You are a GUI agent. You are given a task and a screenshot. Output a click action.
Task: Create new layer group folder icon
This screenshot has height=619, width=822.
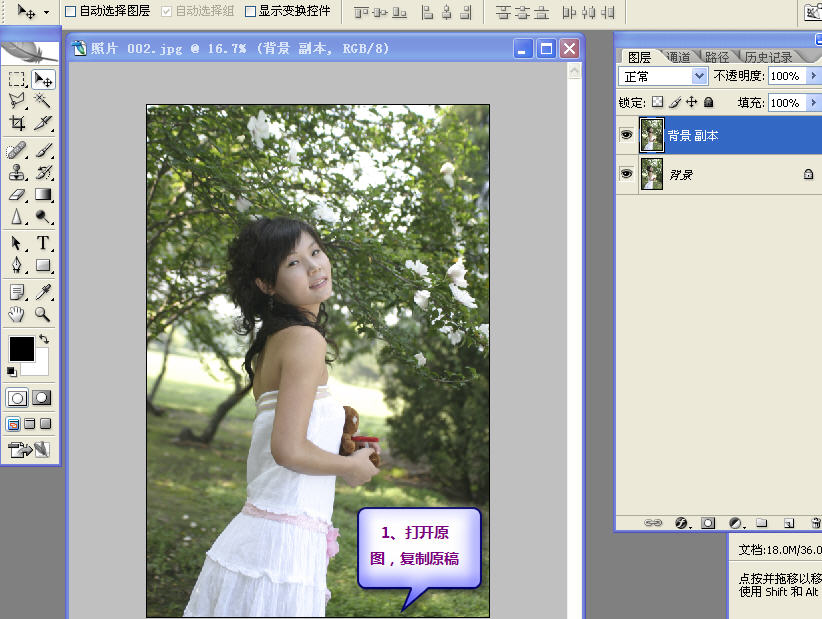point(762,523)
